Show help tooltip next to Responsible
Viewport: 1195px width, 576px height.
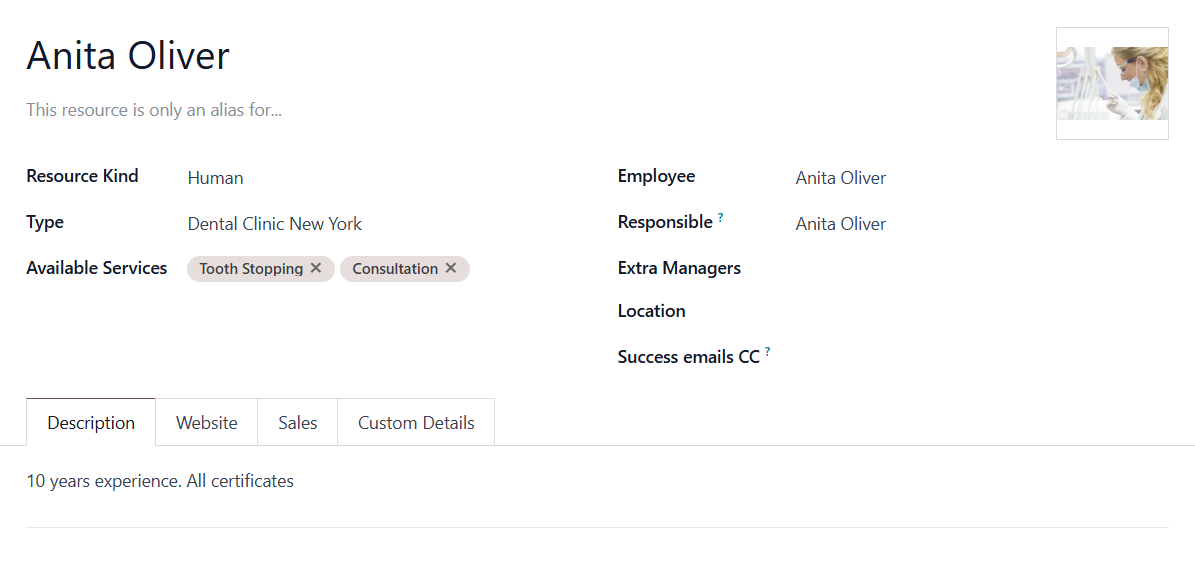point(720,218)
